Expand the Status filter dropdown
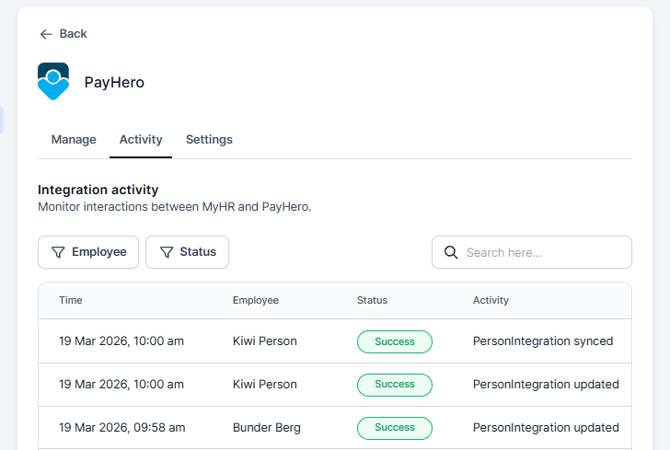670x450 pixels. tap(187, 253)
